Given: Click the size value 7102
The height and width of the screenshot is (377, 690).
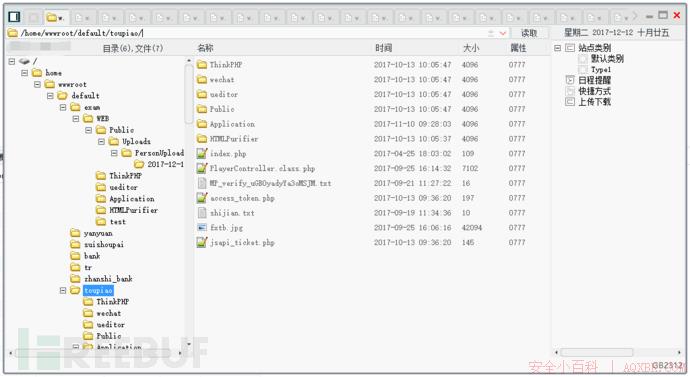Looking at the screenshot, I should click(470, 168).
